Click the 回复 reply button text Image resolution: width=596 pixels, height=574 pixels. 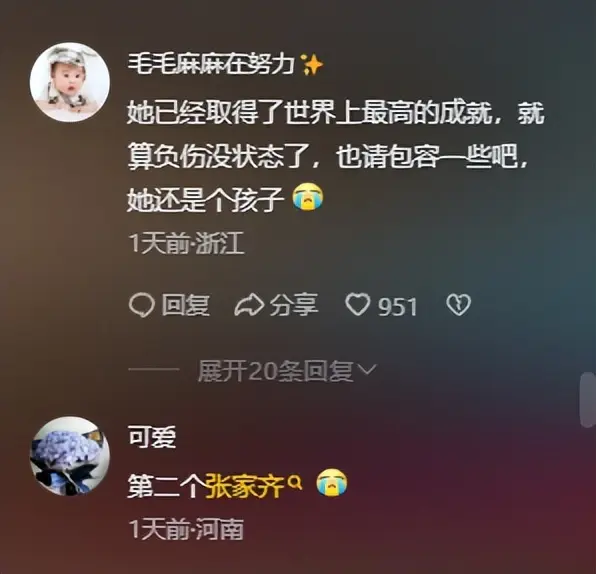pos(185,305)
